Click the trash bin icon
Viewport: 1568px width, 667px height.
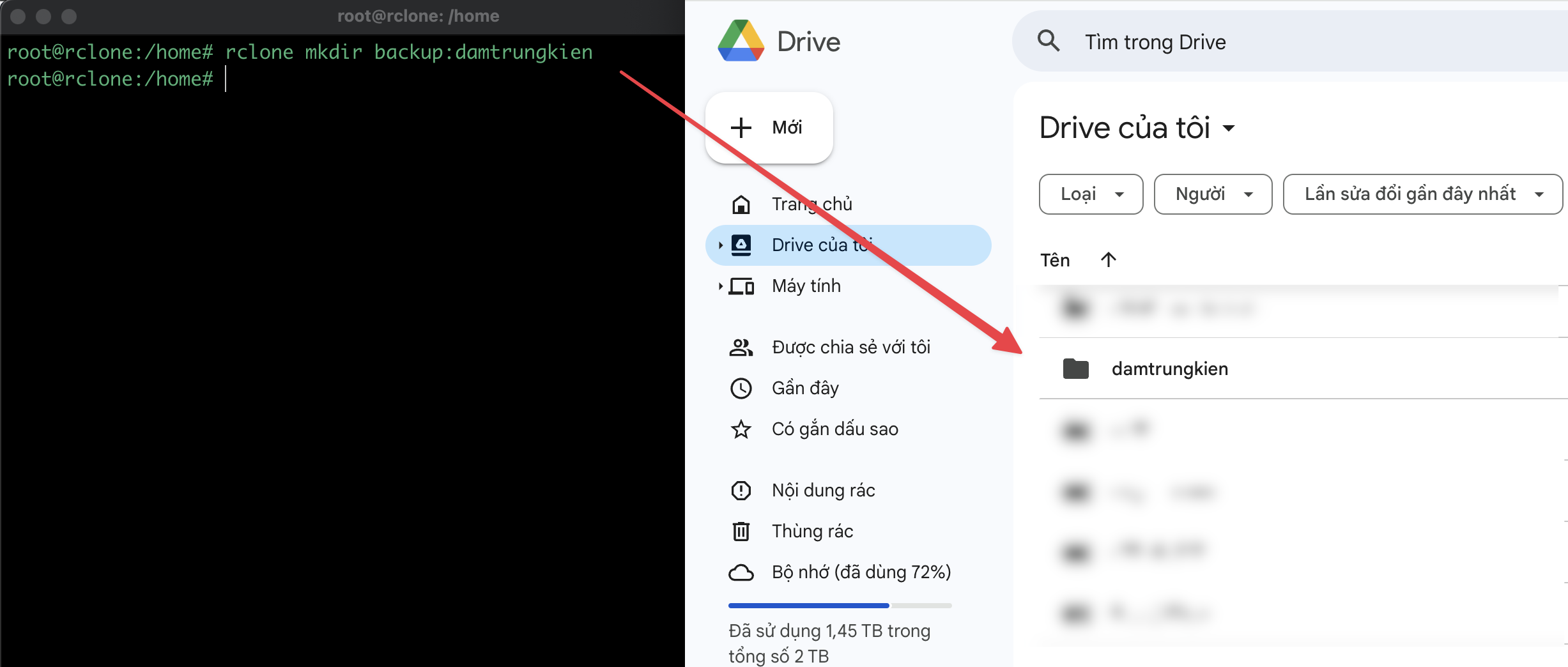pos(741,532)
